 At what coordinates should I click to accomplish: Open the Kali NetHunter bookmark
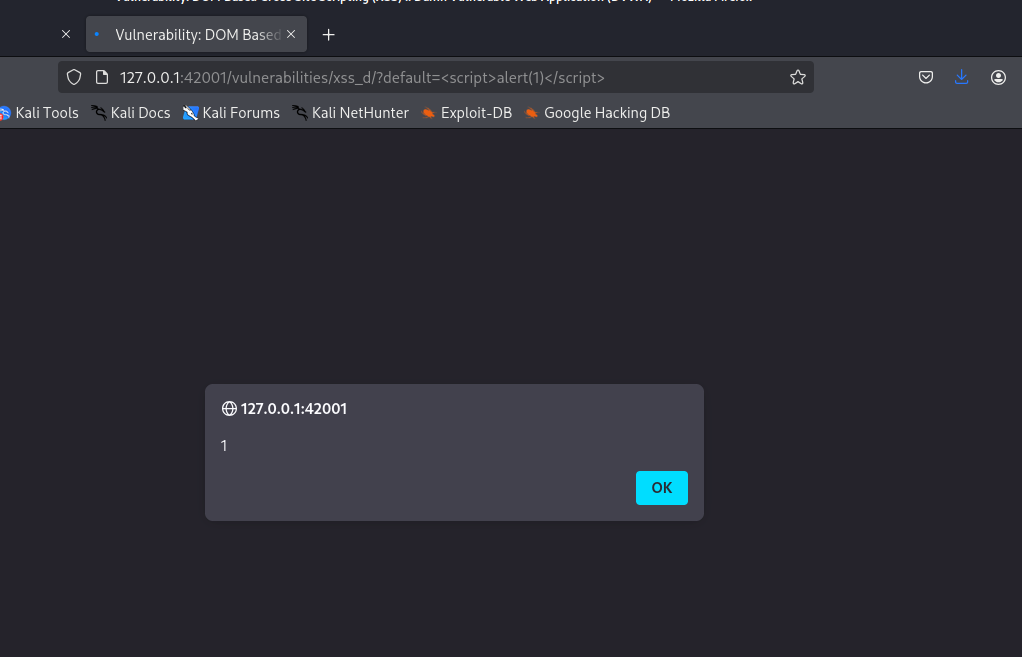(351, 113)
